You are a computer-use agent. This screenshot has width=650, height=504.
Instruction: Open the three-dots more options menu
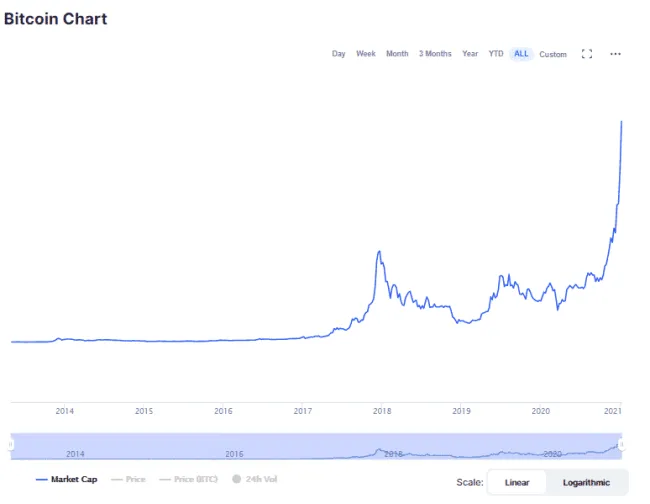[x=616, y=54]
